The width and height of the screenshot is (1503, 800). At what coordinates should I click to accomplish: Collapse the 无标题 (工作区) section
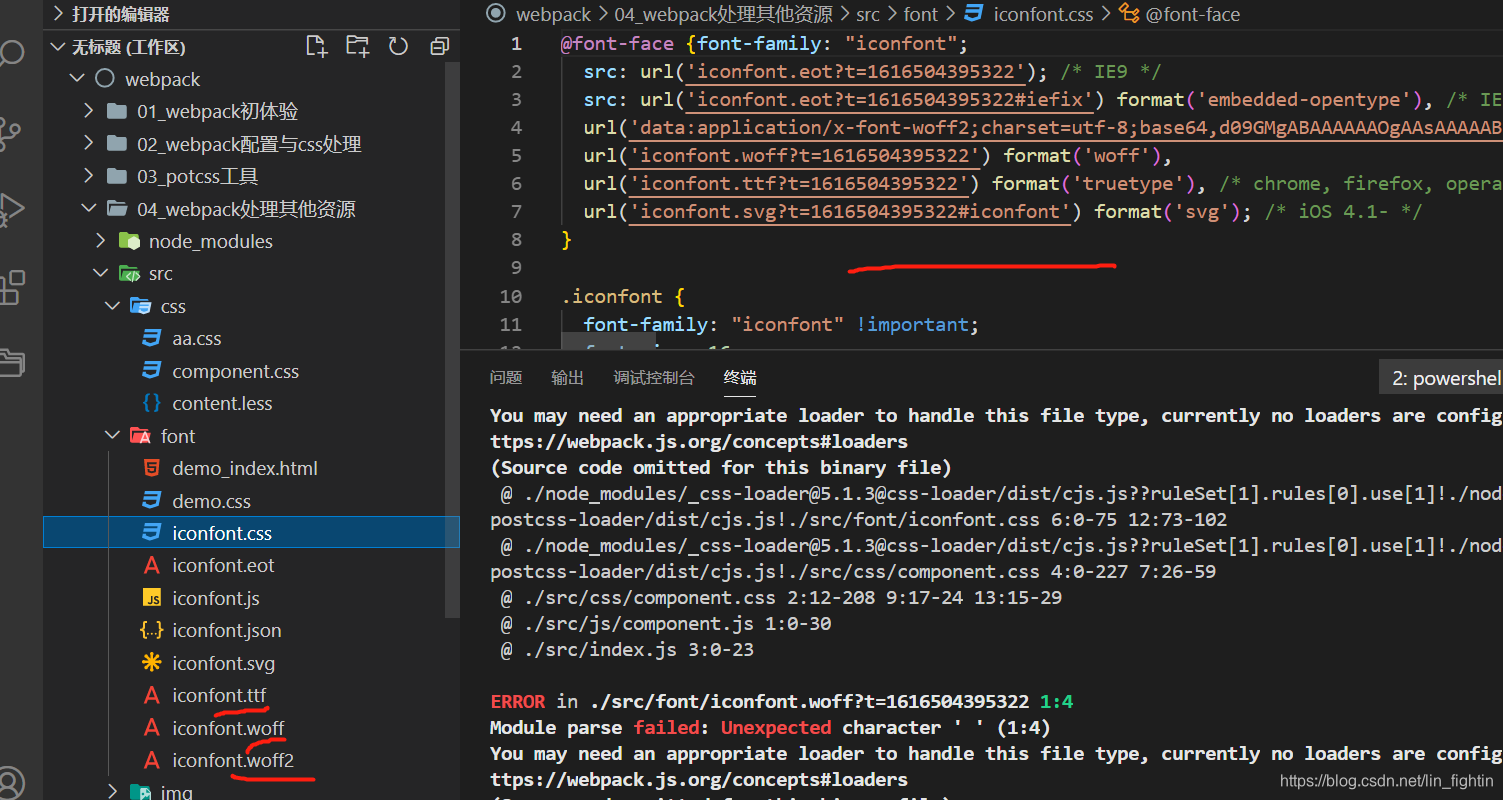[57, 47]
